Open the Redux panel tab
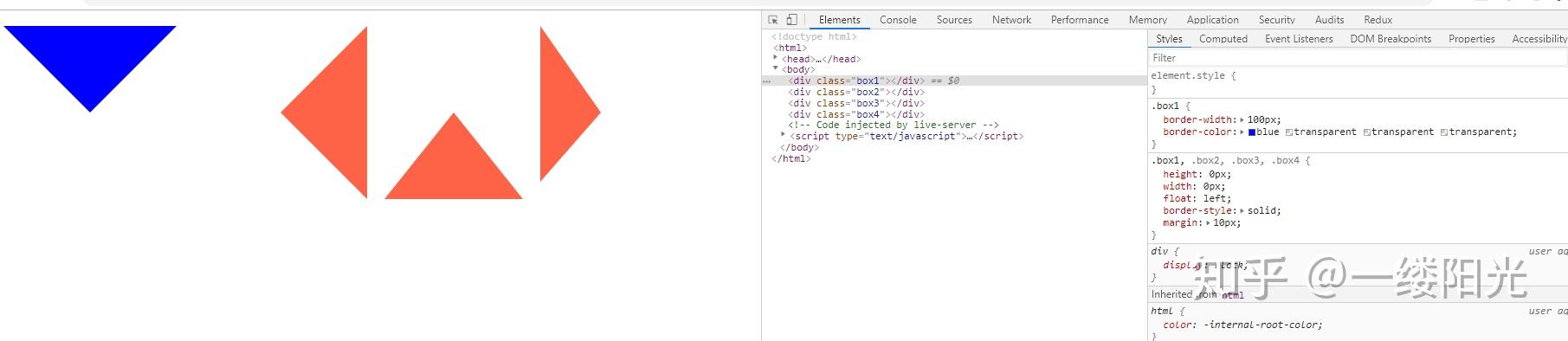This screenshot has width=1568, height=341. pos(1378,20)
